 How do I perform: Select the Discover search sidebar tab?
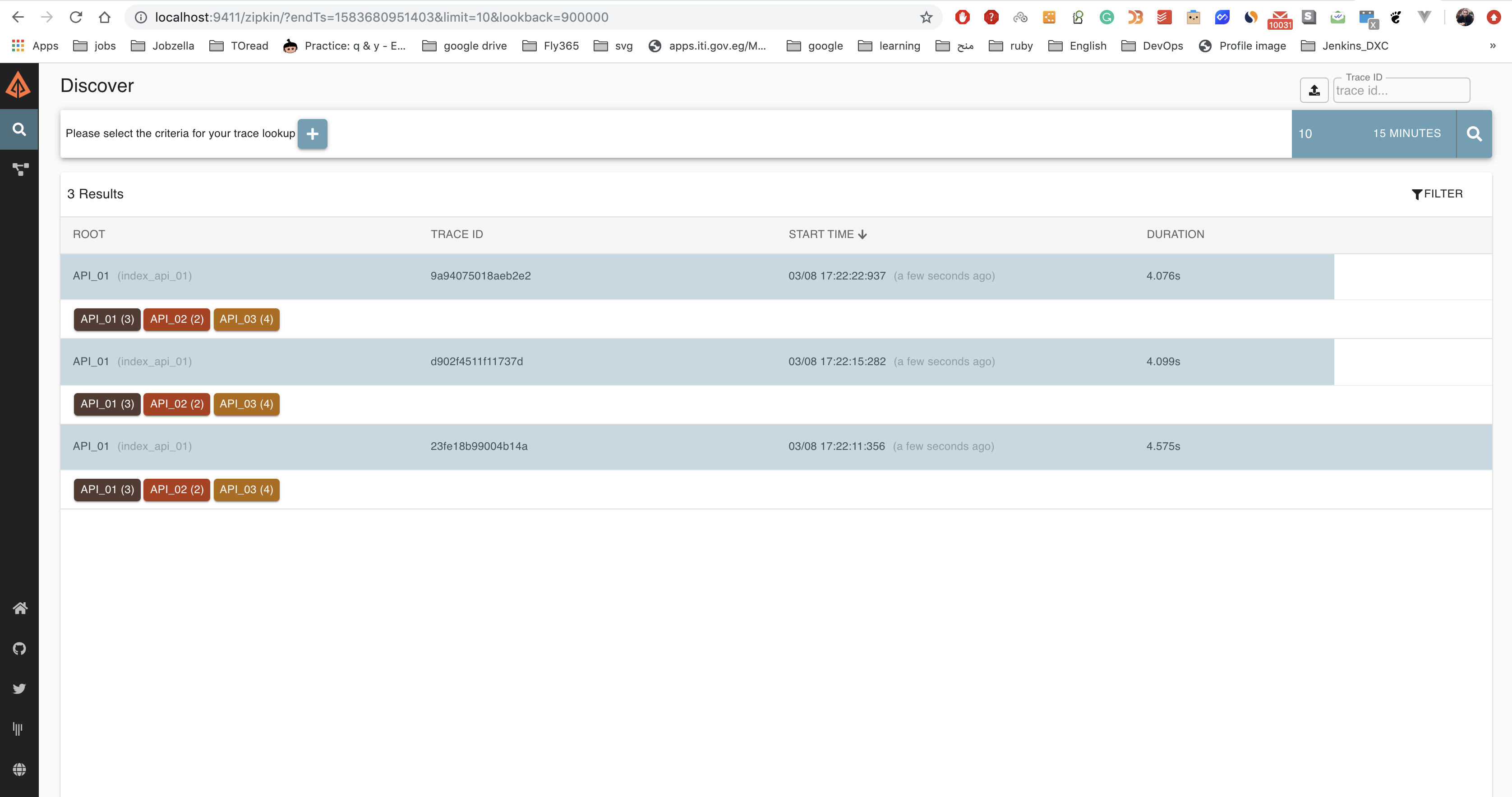20,129
